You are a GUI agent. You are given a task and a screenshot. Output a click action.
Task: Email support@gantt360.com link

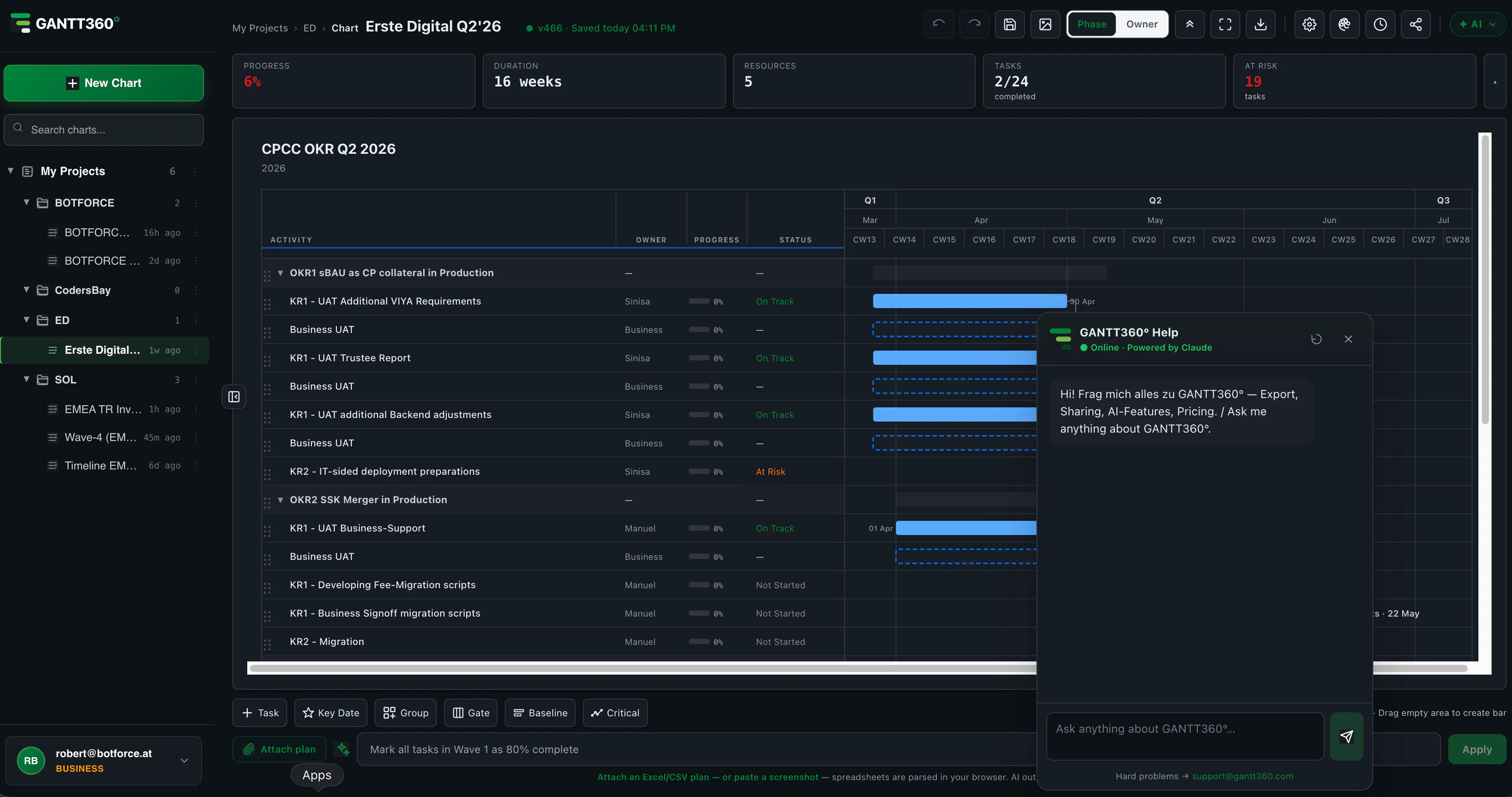pyautogui.click(x=1243, y=776)
